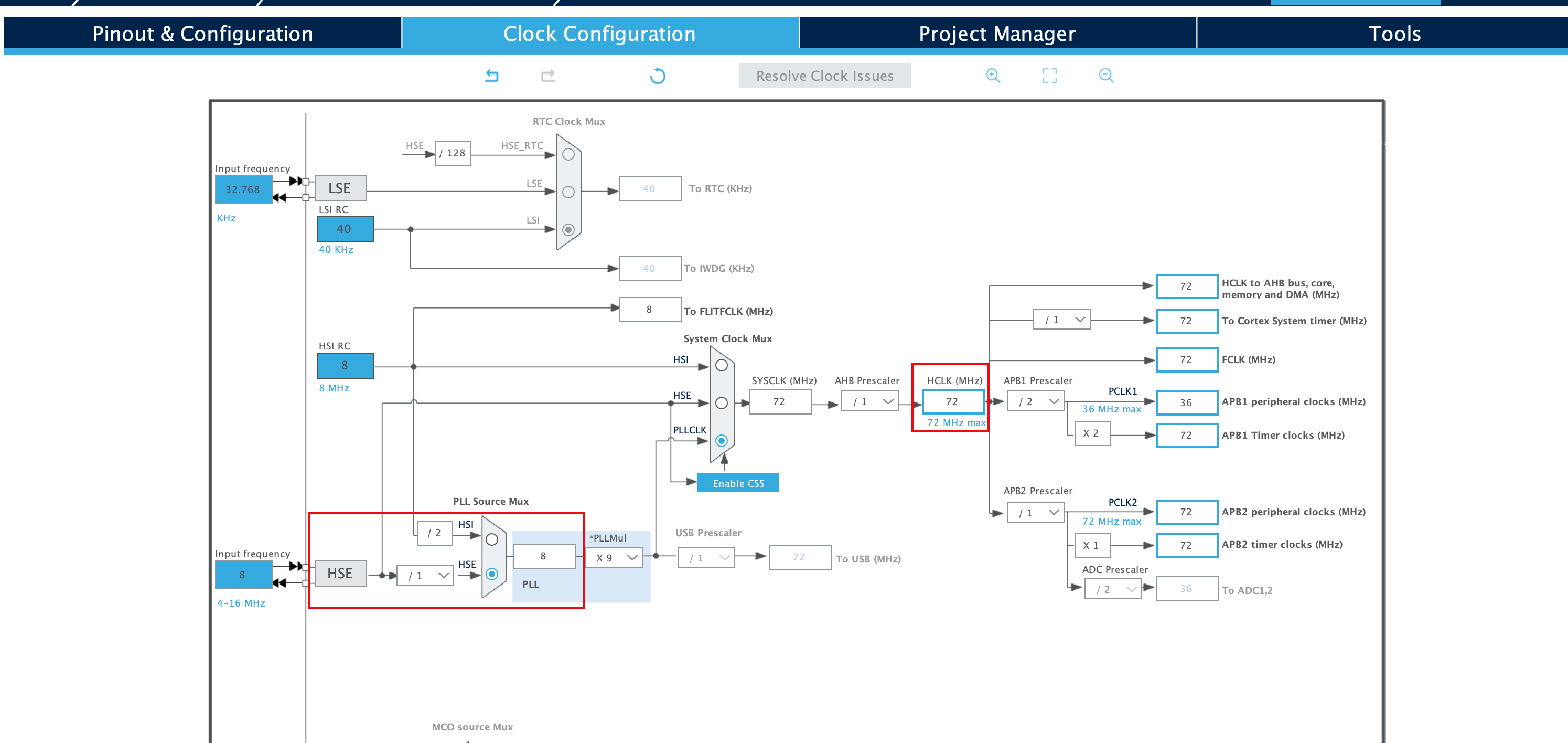Click the zoom in magnifier icon
Screen dimensions: 1568x743
pos(993,76)
